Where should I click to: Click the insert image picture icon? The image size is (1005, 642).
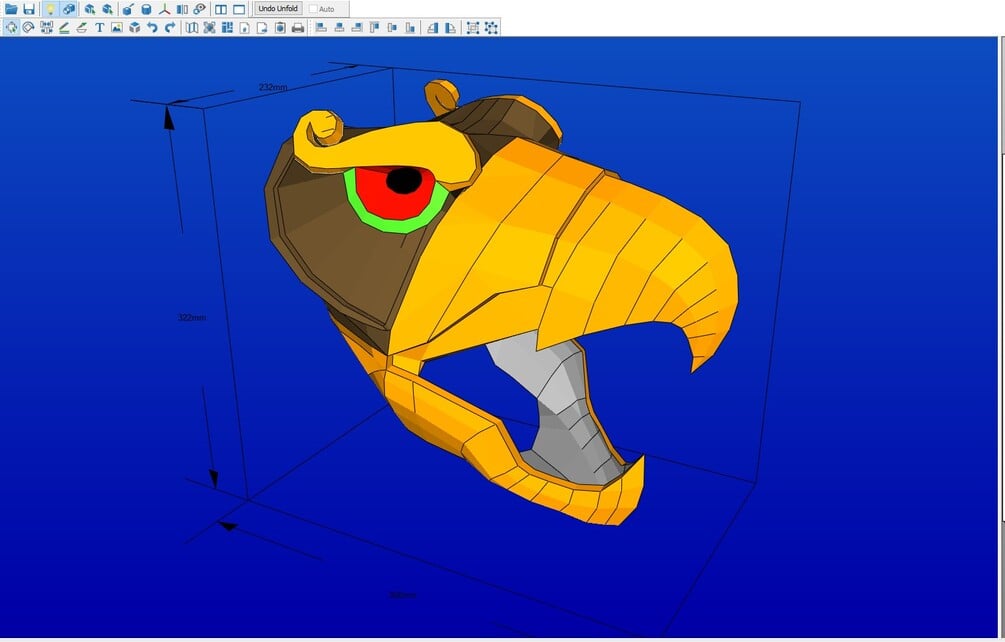(117, 28)
